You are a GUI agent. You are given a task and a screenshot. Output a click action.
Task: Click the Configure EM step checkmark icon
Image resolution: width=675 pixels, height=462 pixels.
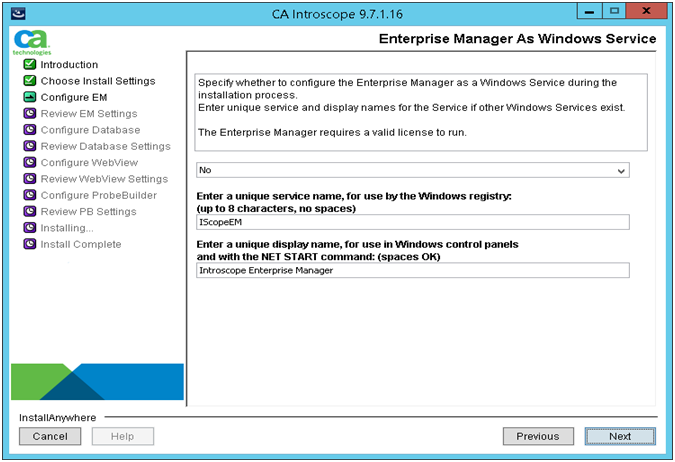click(x=30, y=98)
